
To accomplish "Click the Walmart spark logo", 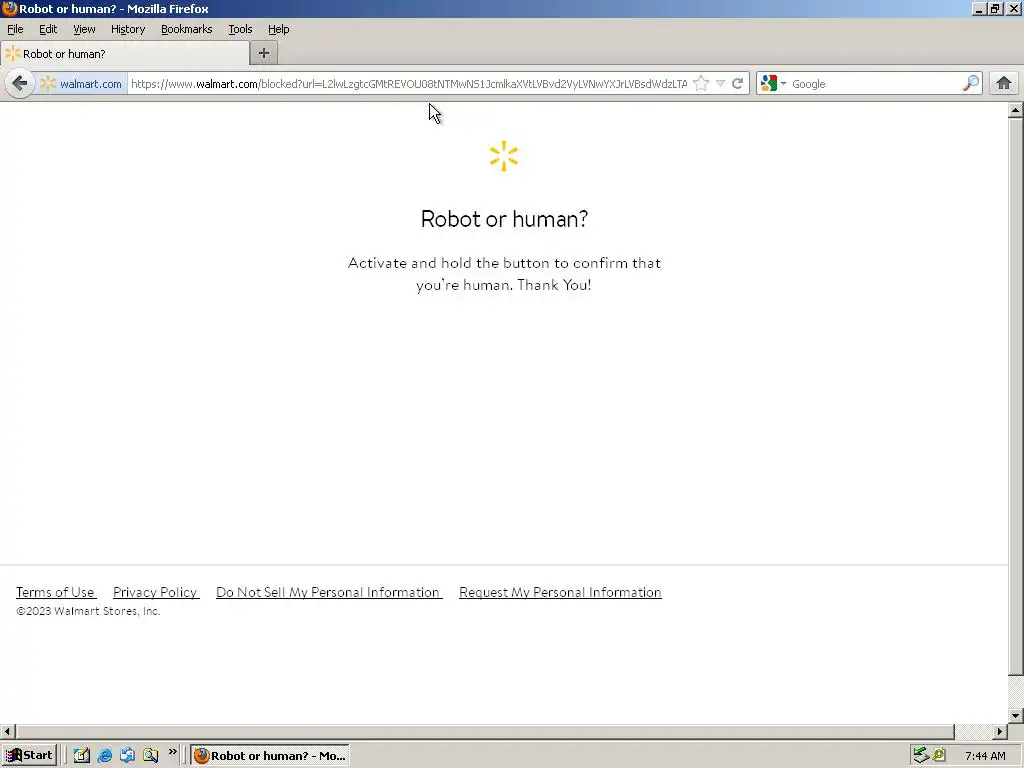I will click(x=504, y=156).
